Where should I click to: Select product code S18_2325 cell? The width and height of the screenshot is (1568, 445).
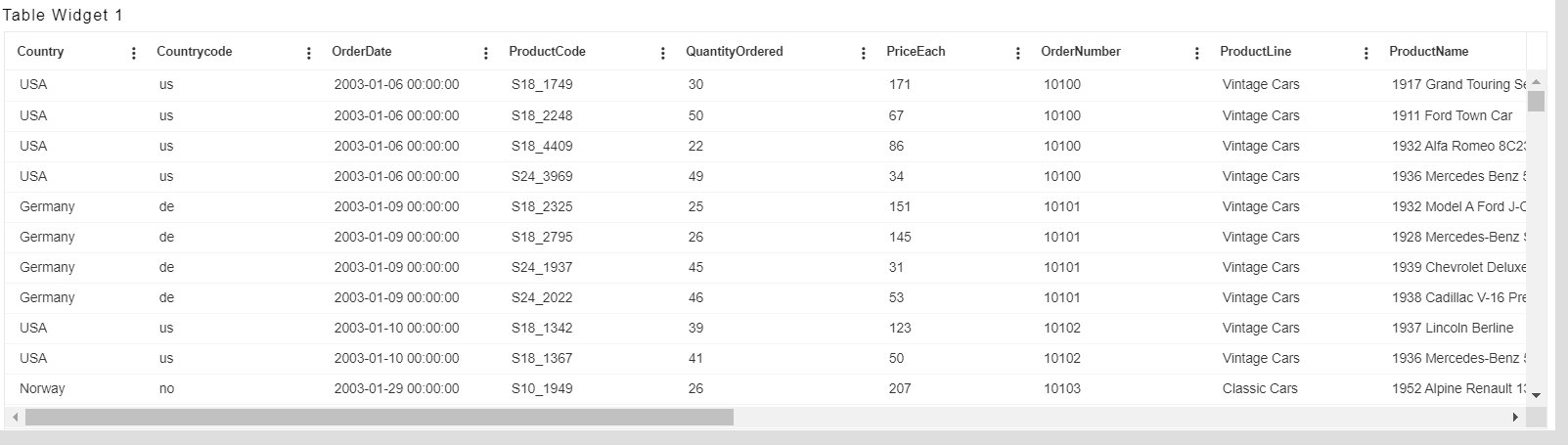pos(542,206)
